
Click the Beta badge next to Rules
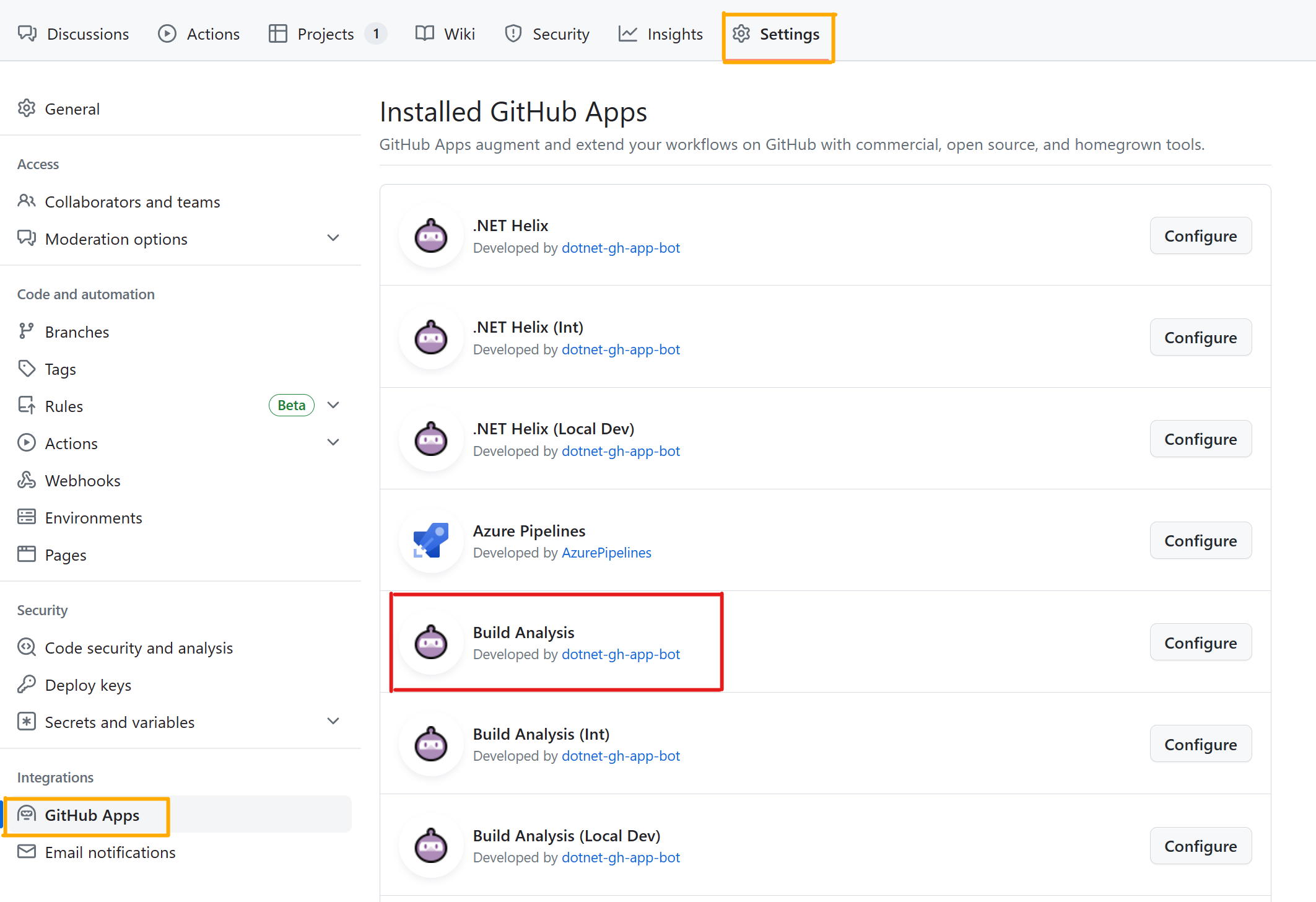(292, 405)
